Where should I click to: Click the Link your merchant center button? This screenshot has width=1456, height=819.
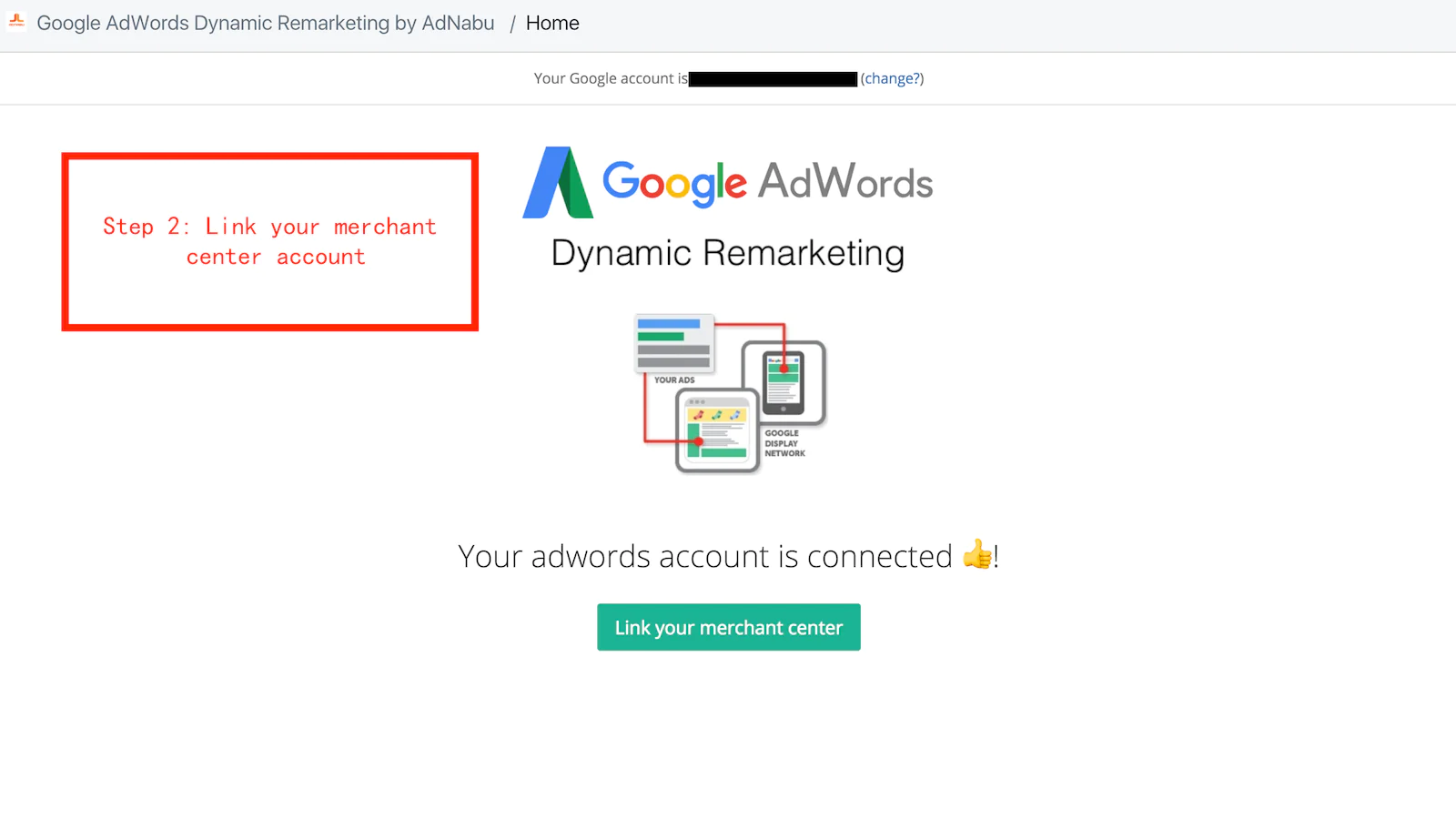click(729, 627)
